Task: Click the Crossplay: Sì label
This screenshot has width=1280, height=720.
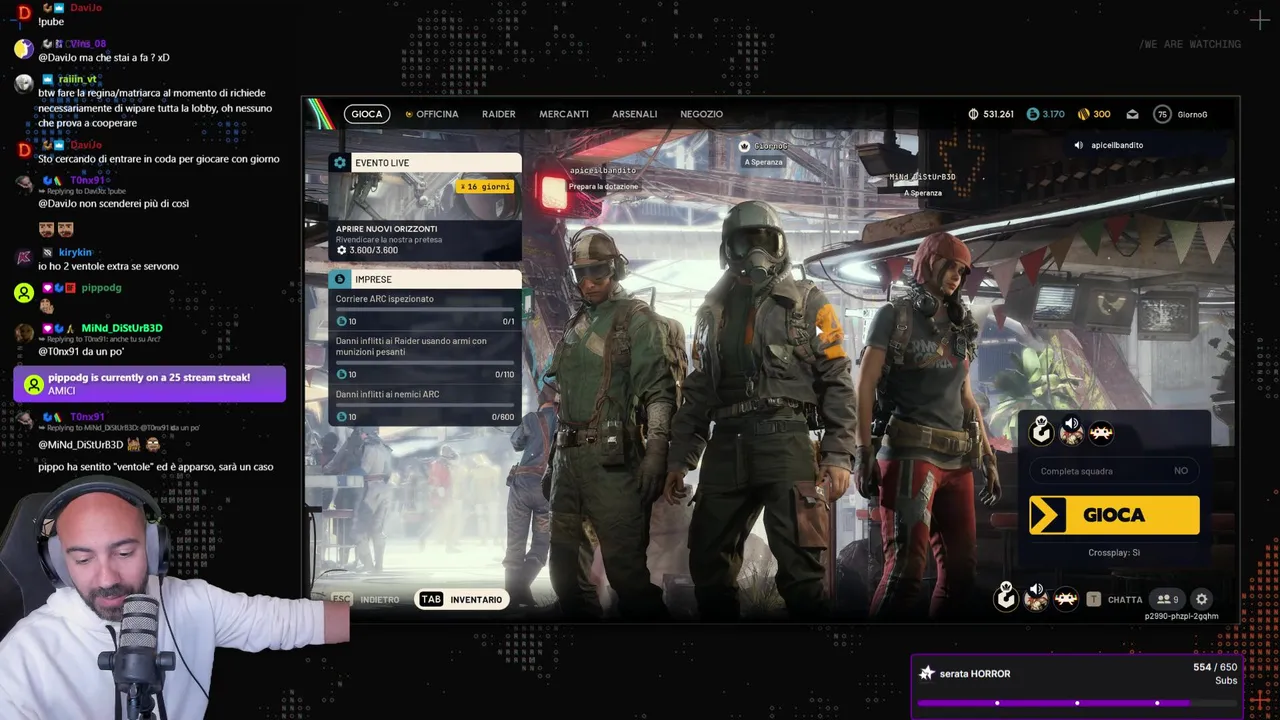Action: tap(1114, 552)
